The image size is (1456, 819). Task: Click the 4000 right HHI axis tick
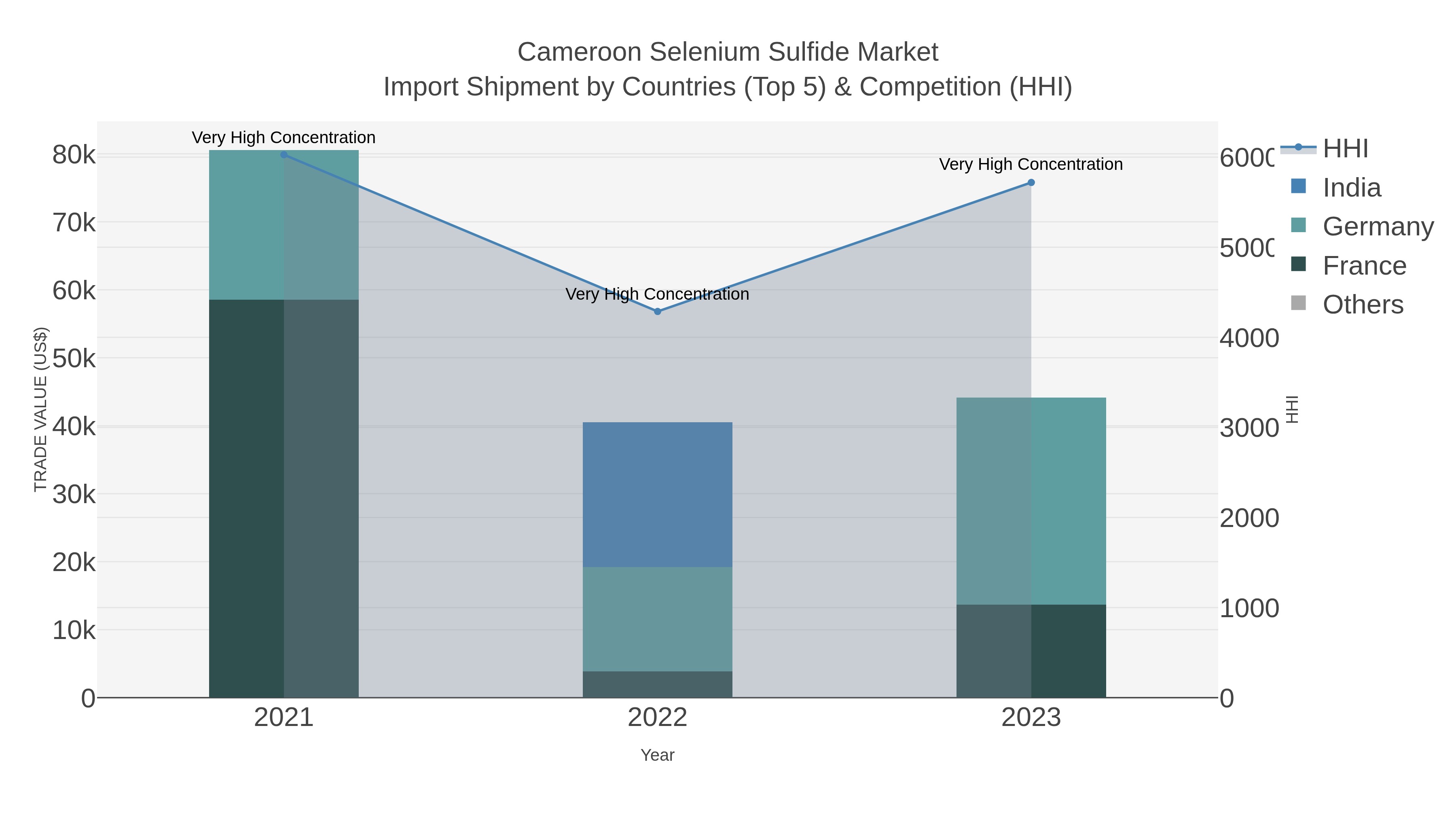1249,338
